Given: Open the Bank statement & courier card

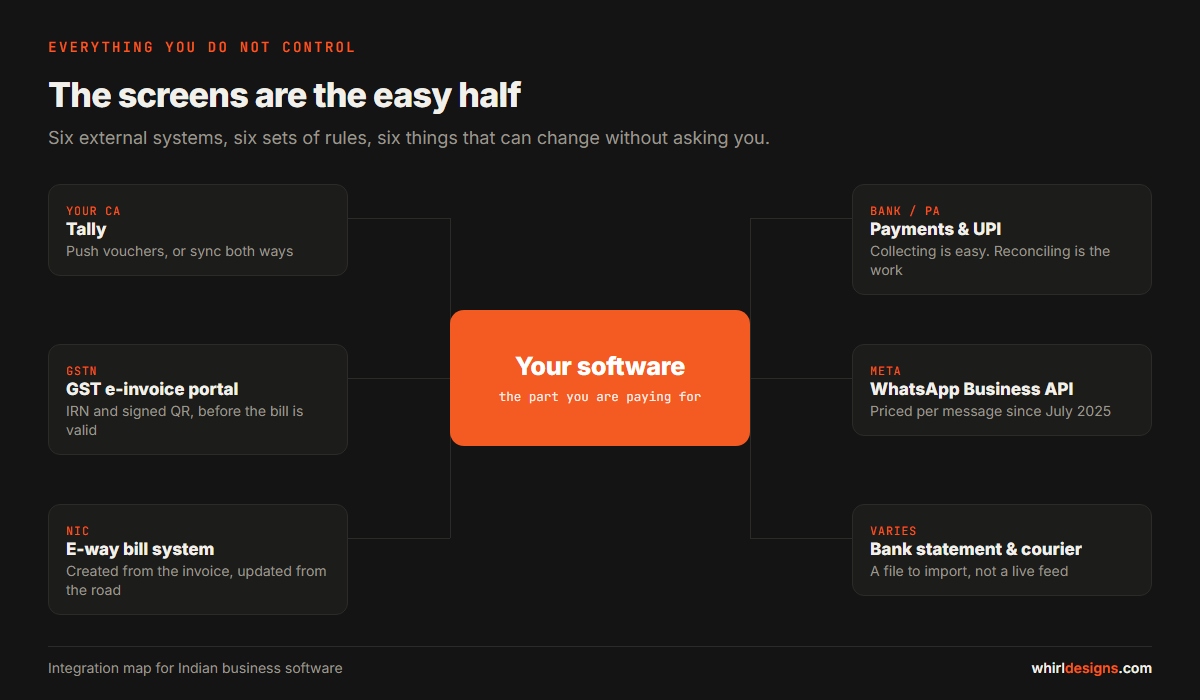Looking at the screenshot, I should [1002, 550].
